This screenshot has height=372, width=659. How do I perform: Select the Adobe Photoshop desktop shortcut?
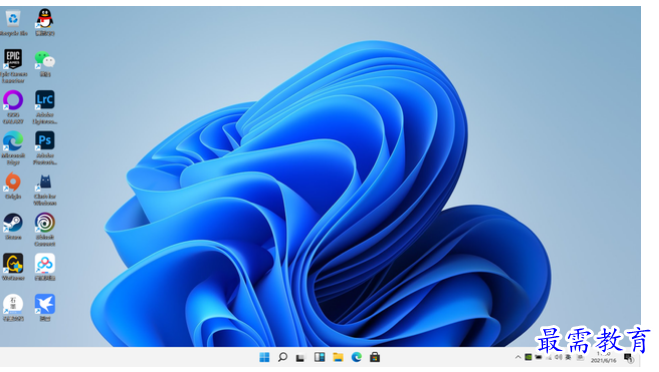coord(45,147)
